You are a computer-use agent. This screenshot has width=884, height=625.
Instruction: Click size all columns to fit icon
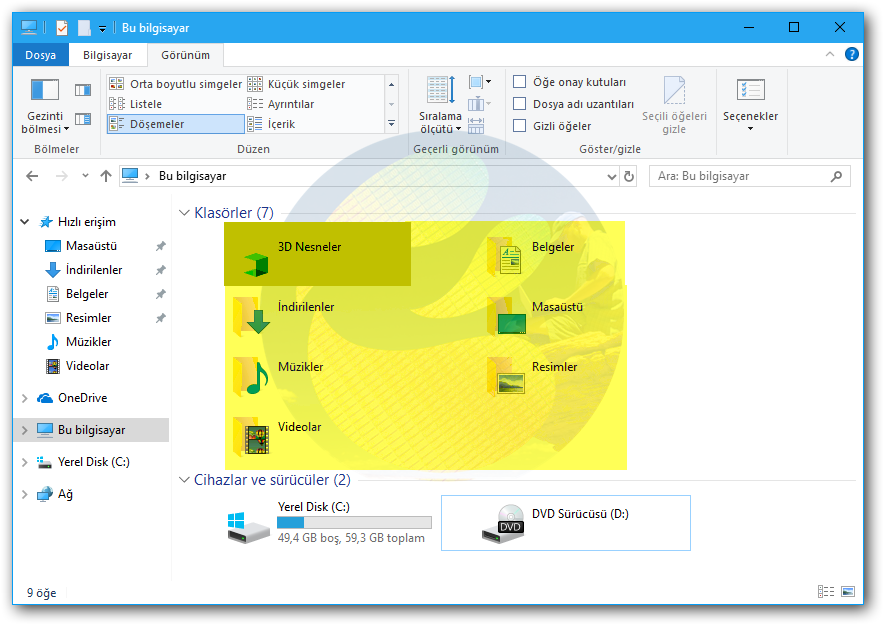point(476,126)
